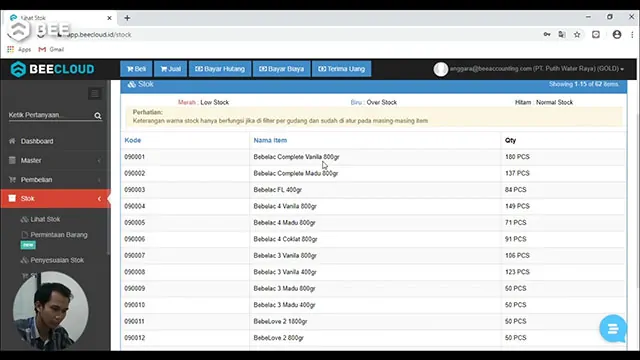Sort by Nama Item column header
The height and width of the screenshot is (360, 640).
[270, 140]
